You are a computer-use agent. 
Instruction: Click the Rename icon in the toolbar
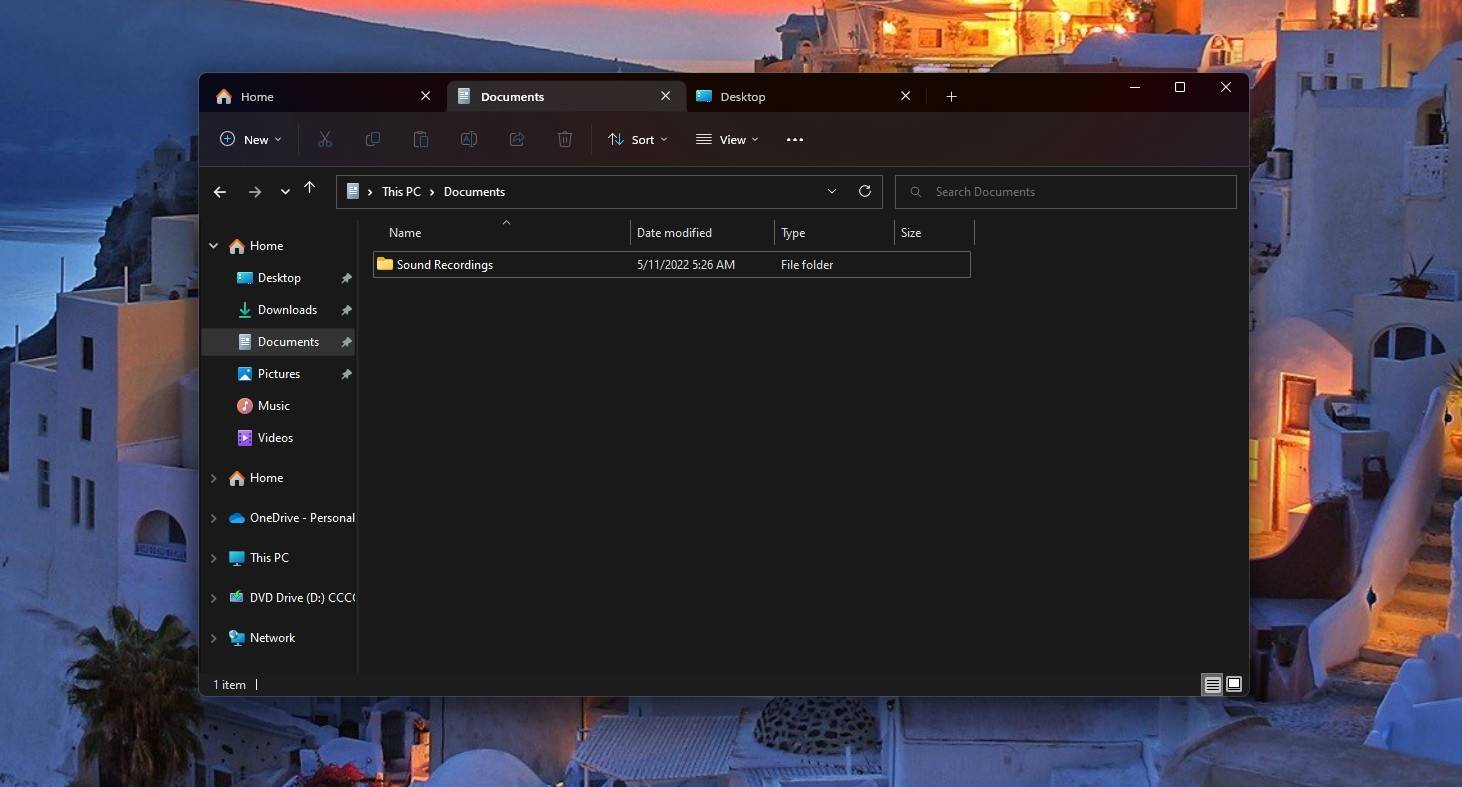tap(468, 139)
